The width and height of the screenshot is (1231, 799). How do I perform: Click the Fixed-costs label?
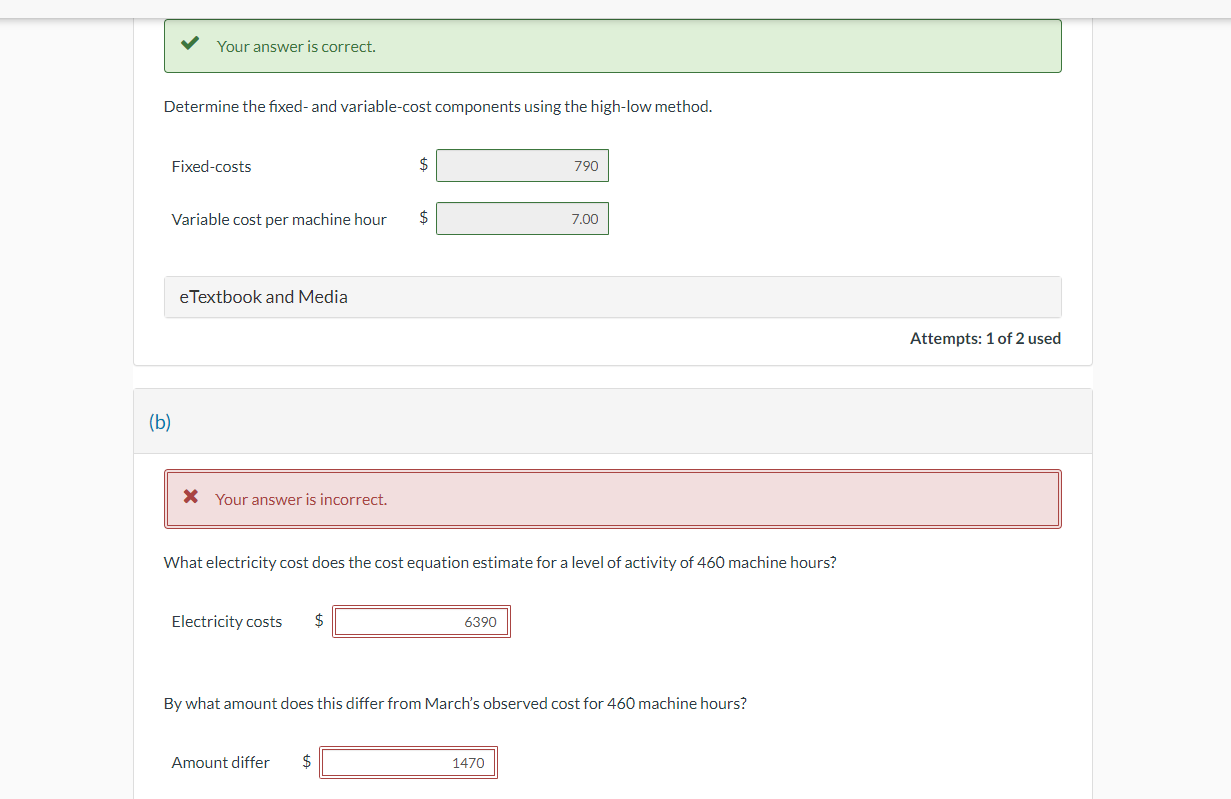pyautogui.click(x=211, y=166)
